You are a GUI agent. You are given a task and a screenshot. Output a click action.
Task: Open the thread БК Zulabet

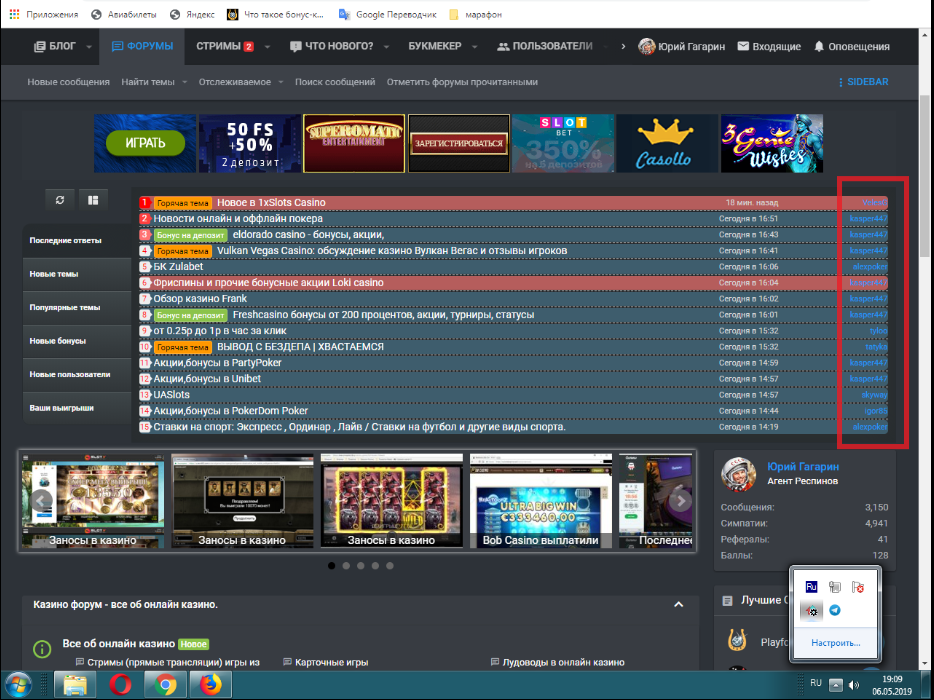[x=178, y=266]
